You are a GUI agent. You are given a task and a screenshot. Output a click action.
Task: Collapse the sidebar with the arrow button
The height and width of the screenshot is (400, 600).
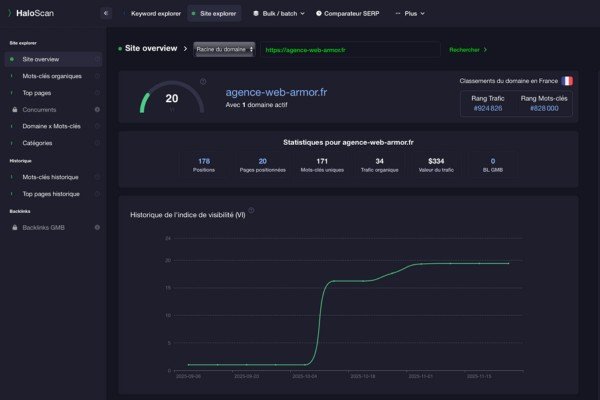point(106,14)
